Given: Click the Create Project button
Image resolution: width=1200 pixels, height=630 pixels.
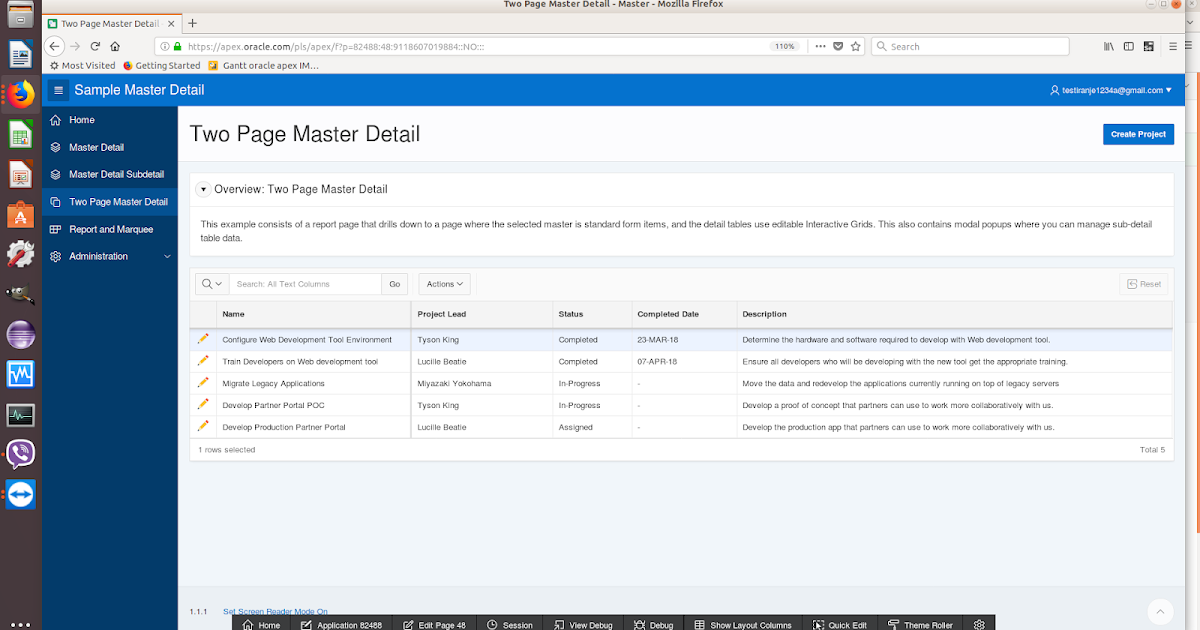Looking at the screenshot, I should tap(1138, 133).
